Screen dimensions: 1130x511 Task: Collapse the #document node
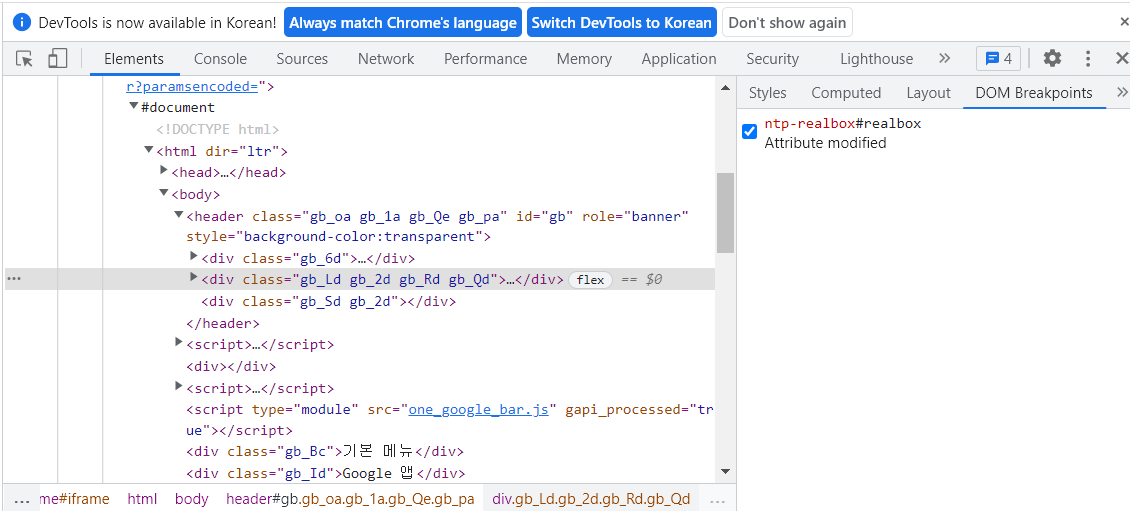(134, 107)
